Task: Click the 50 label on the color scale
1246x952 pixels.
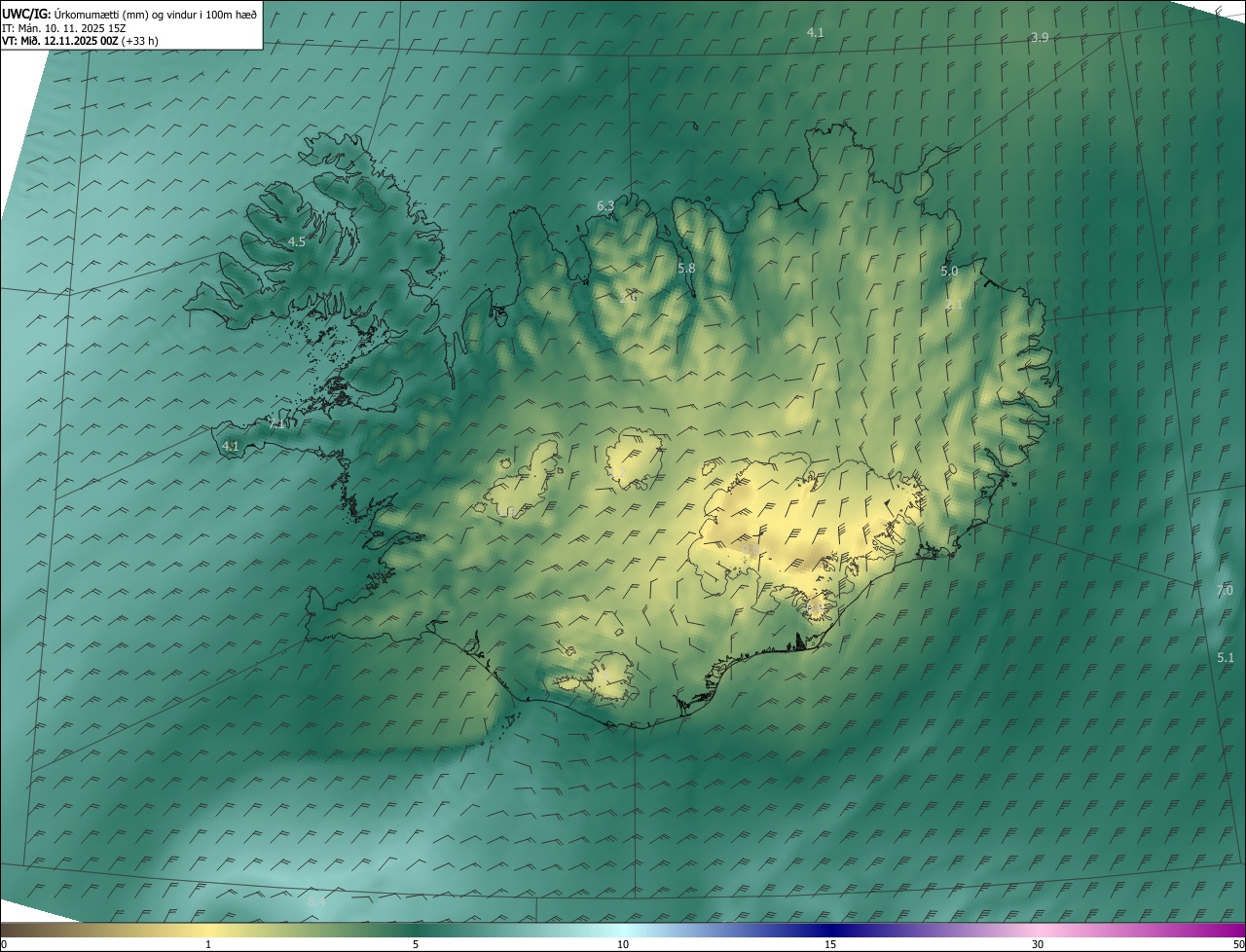Action: click(x=1238, y=944)
